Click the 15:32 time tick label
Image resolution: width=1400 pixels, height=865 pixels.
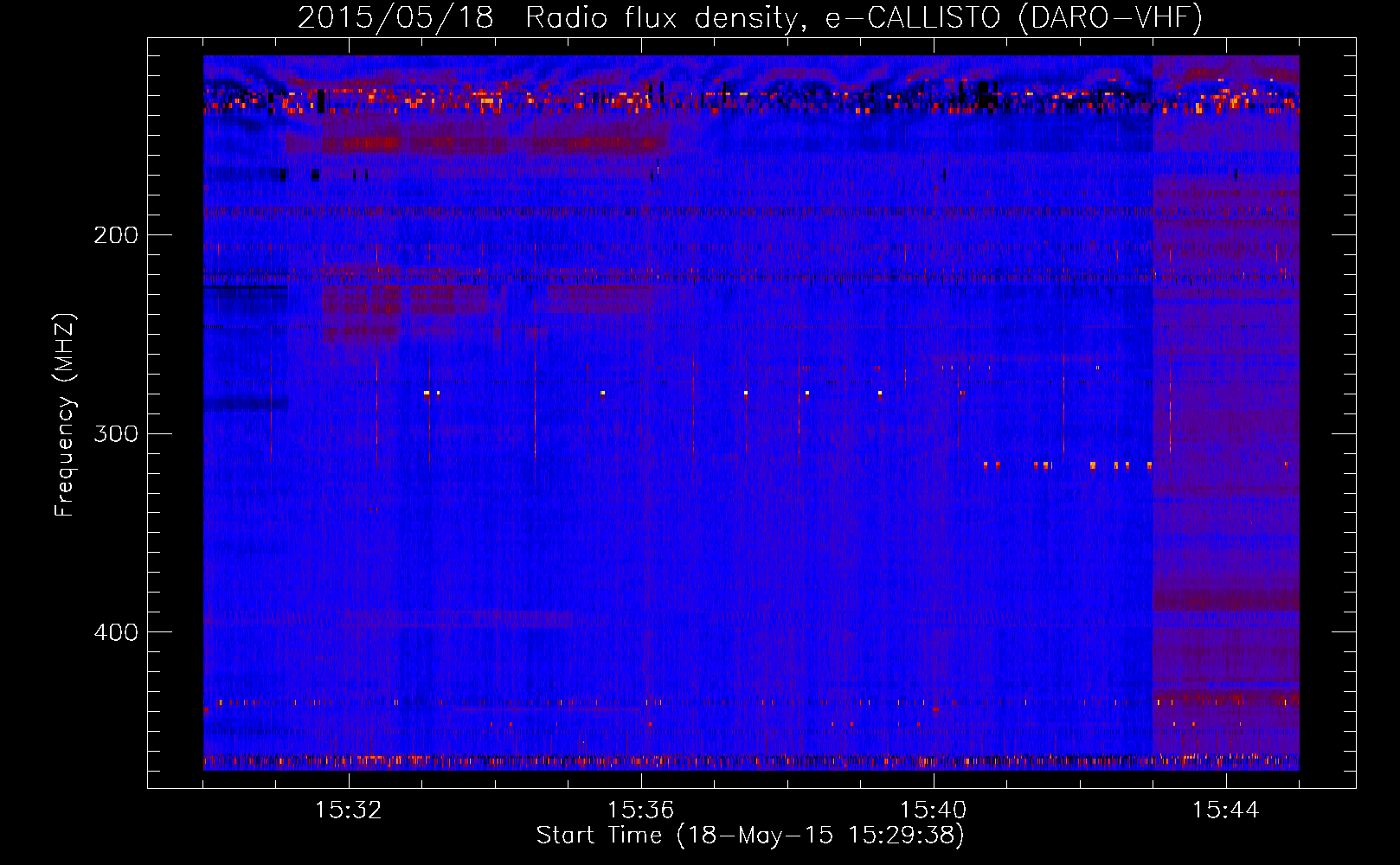[x=349, y=811]
